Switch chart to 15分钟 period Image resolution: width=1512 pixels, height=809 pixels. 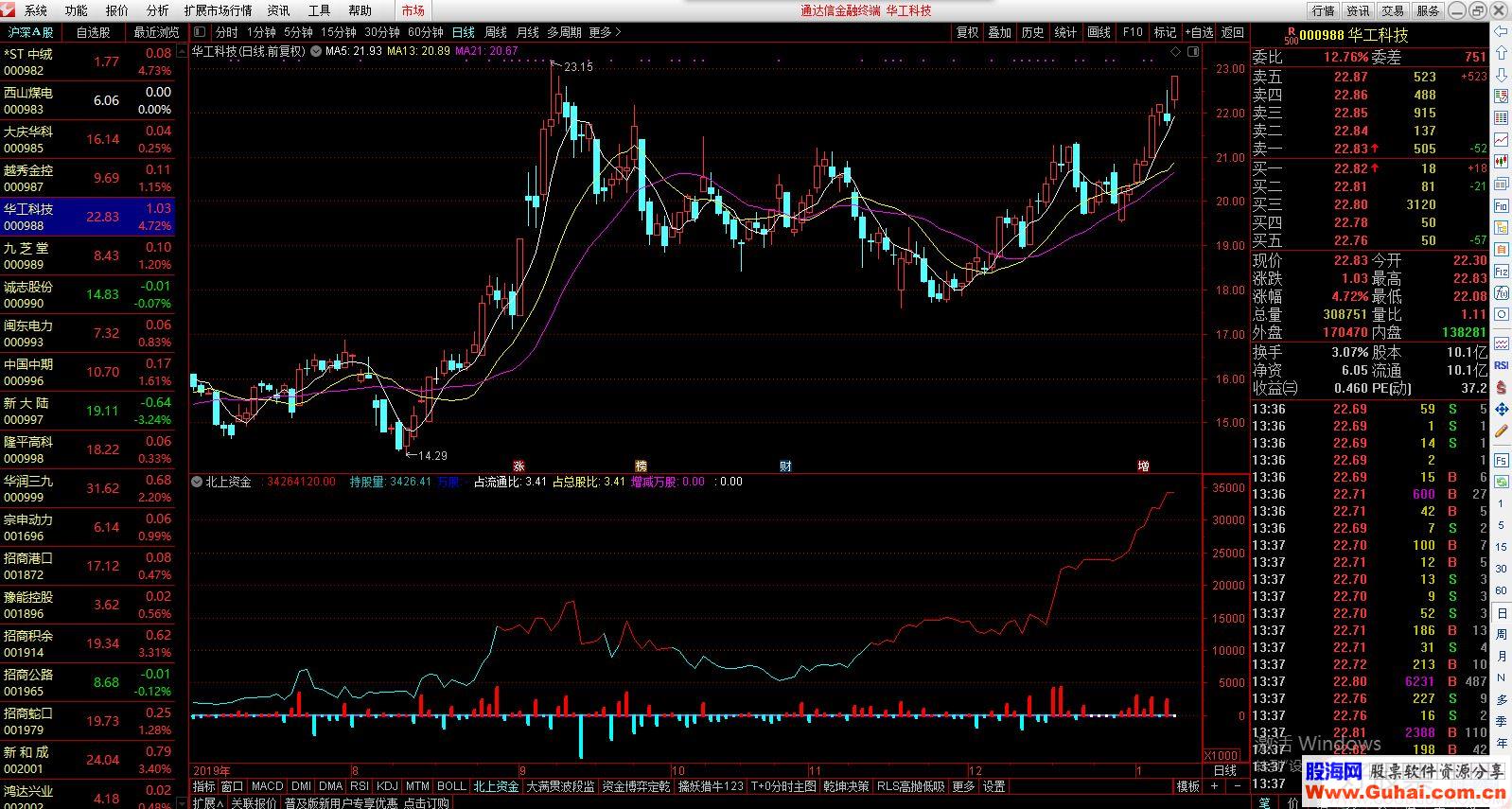[338, 32]
